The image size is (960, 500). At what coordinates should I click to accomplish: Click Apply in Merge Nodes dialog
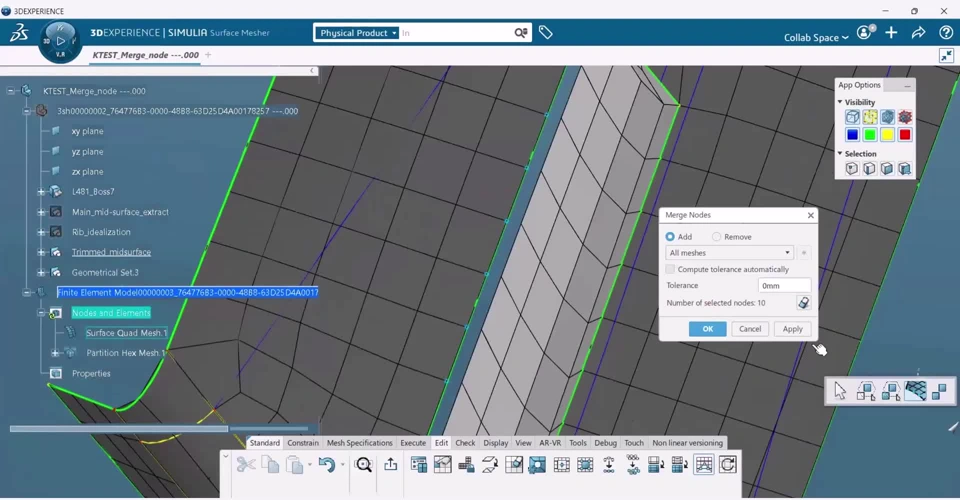coord(793,329)
